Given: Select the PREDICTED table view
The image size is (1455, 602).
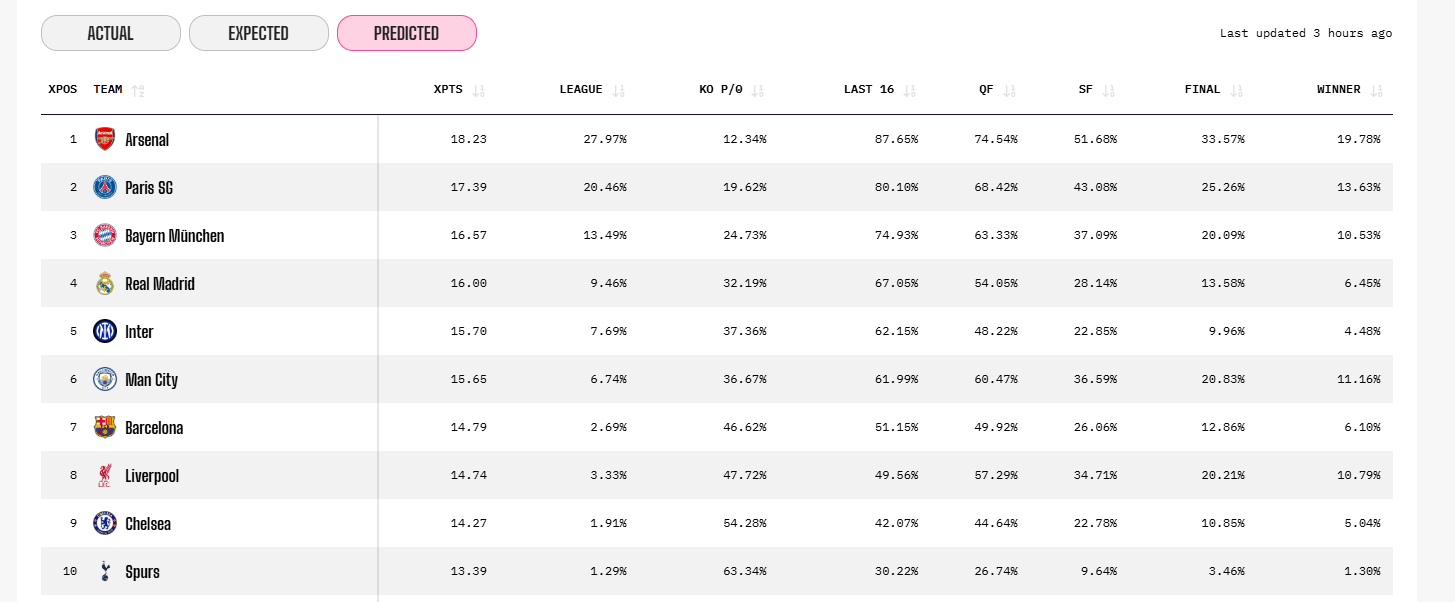Looking at the screenshot, I should point(406,33).
